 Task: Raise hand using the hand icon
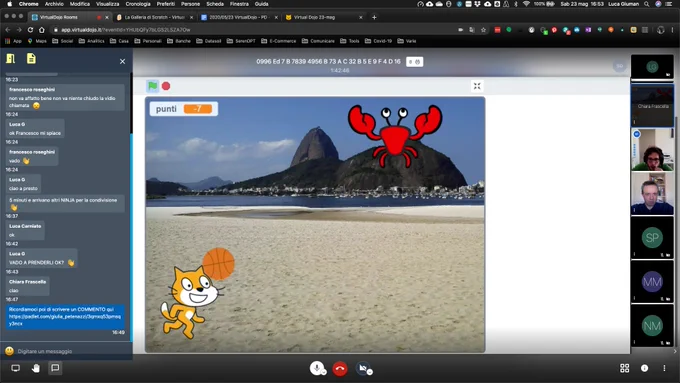[x=36, y=368]
